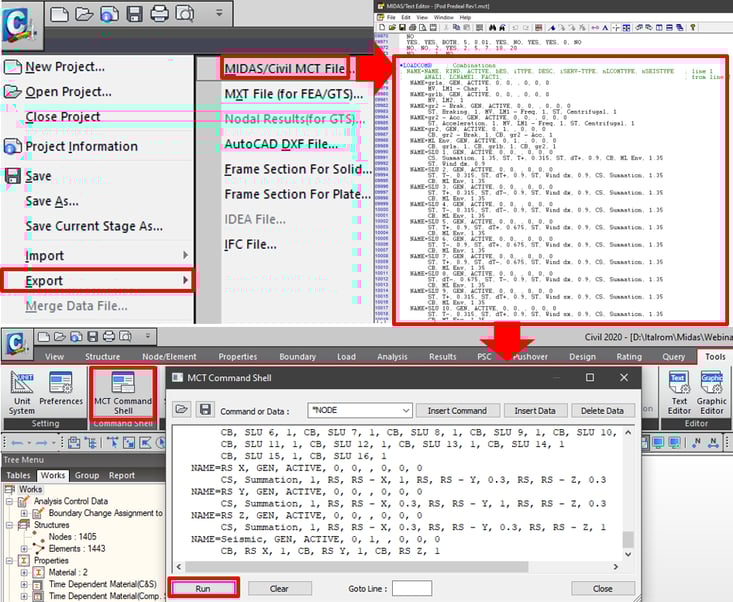The image size is (733, 602).
Task: Open the Group tab in Tree Menu
Action: (x=87, y=475)
